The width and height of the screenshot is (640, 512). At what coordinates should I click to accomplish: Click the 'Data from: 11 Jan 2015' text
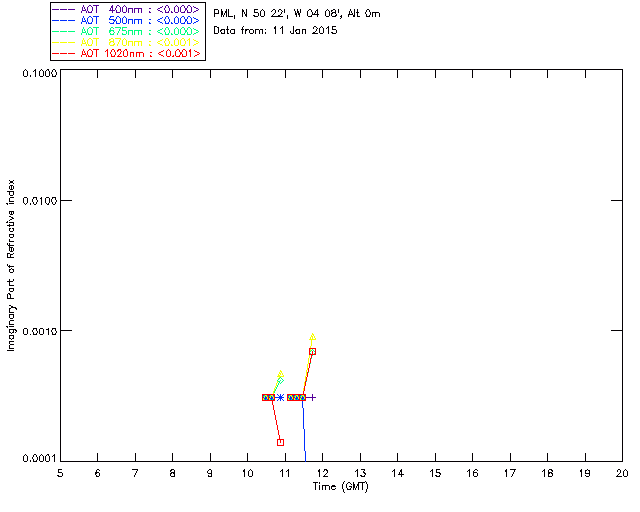click(275, 31)
